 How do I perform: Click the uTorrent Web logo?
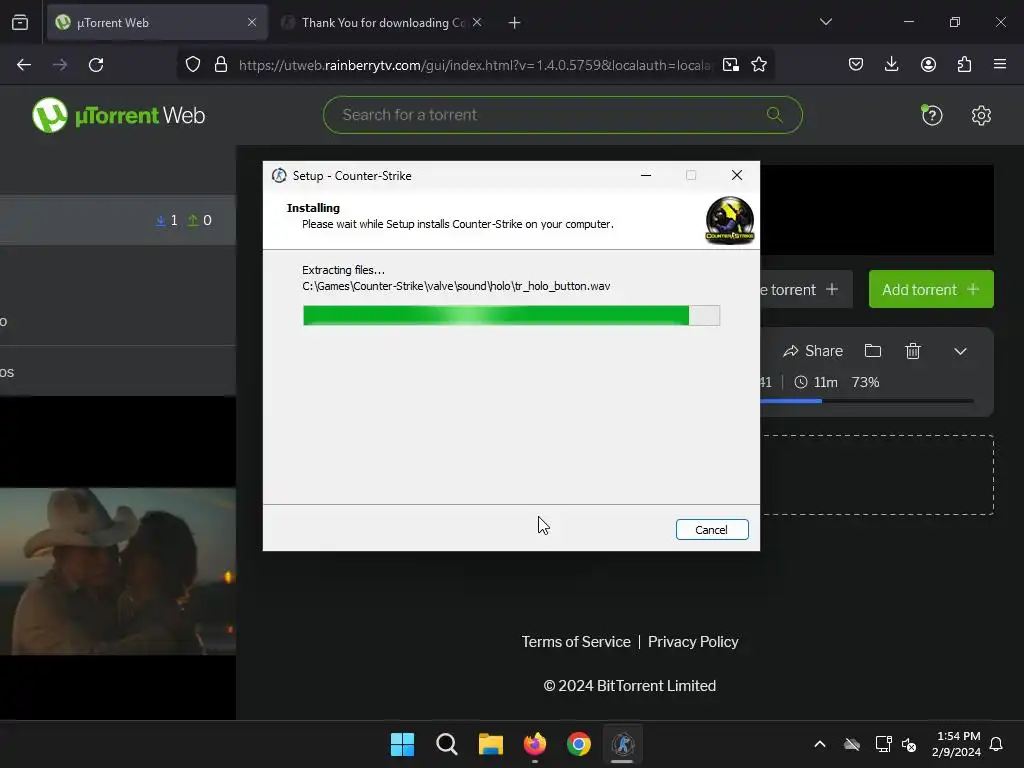(118, 116)
